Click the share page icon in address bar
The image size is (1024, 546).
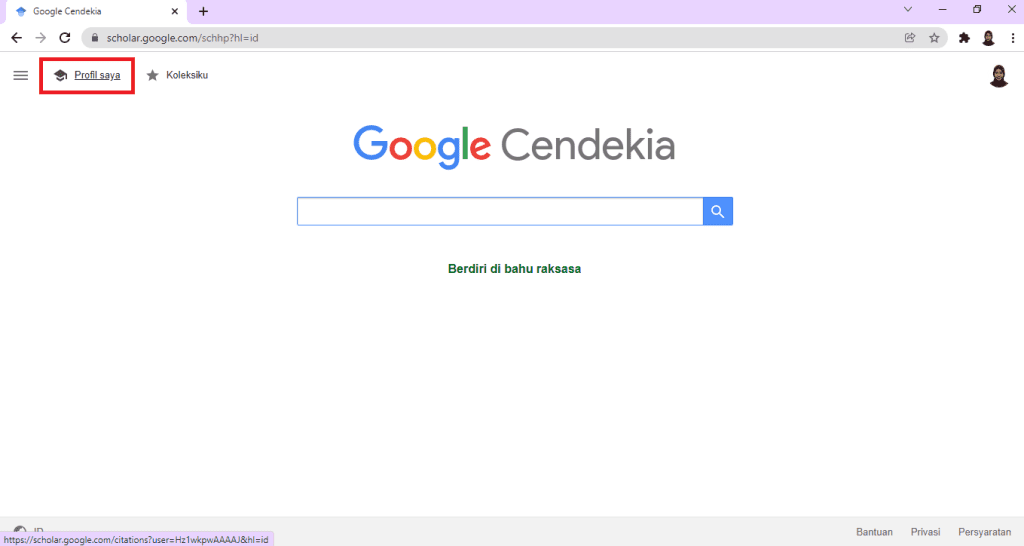(910, 38)
